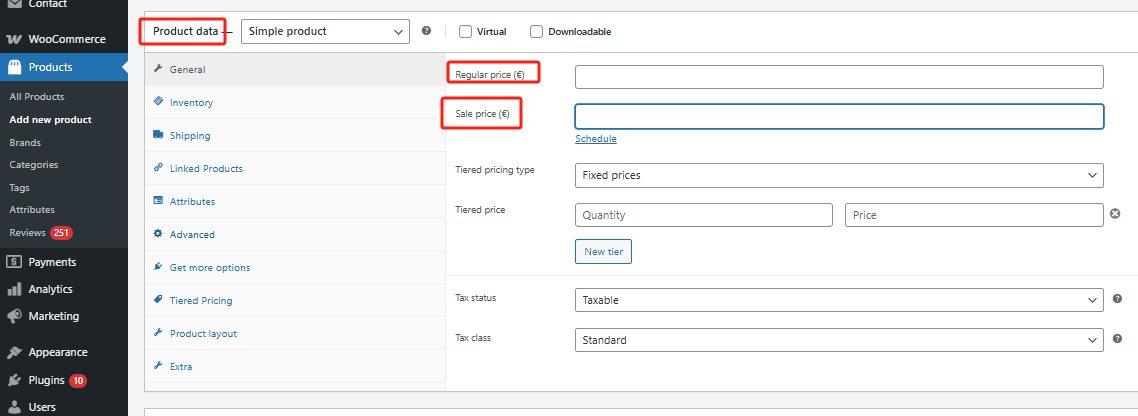Click the tiered Price input field
Screen dimensions: 1138x416
[x=974, y=216]
